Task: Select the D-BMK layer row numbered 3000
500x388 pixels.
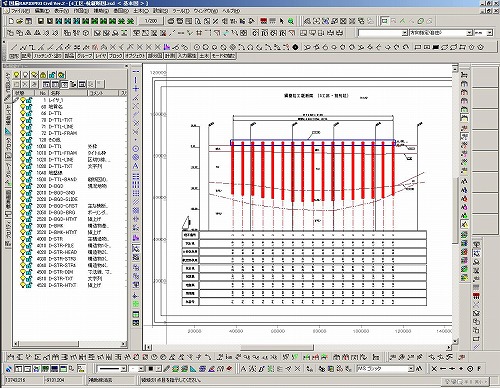Action: [x=70, y=226]
